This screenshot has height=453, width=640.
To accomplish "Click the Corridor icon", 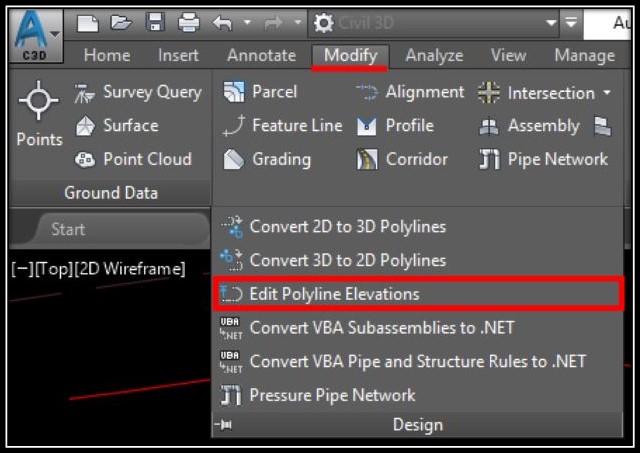I will pyautogui.click(x=367, y=159).
